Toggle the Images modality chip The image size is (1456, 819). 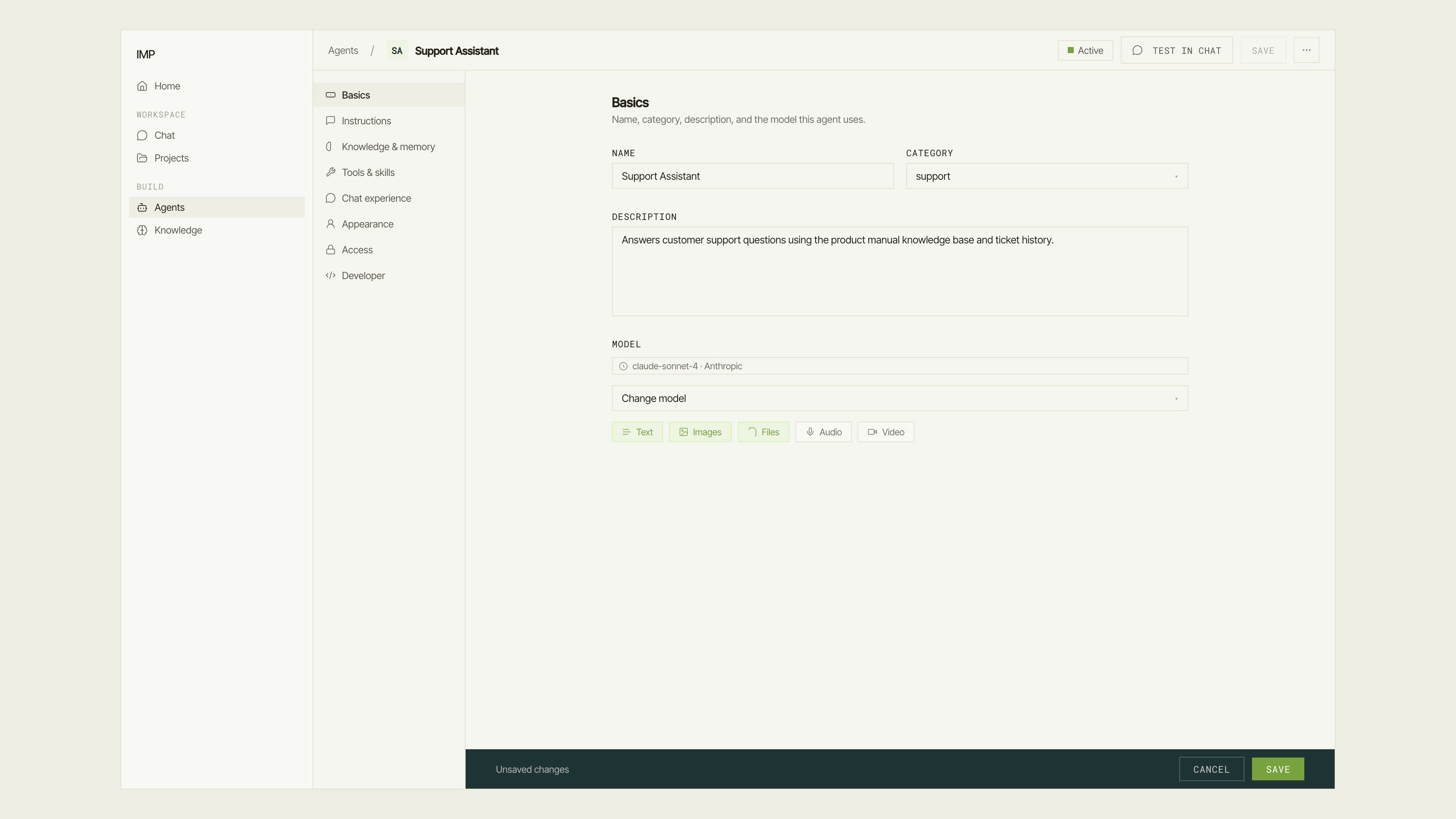click(x=700, y=432)
